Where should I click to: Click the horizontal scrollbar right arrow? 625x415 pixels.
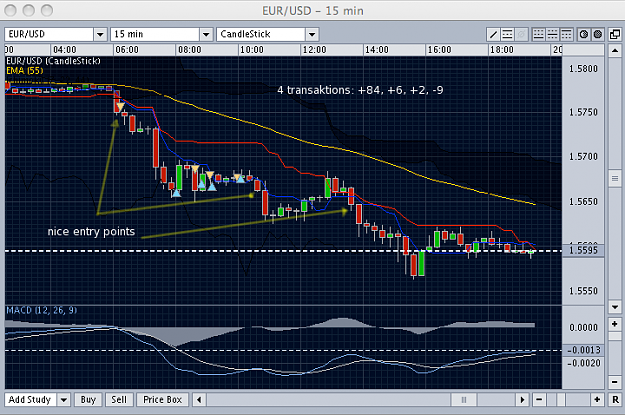click(x=522, y=399)
